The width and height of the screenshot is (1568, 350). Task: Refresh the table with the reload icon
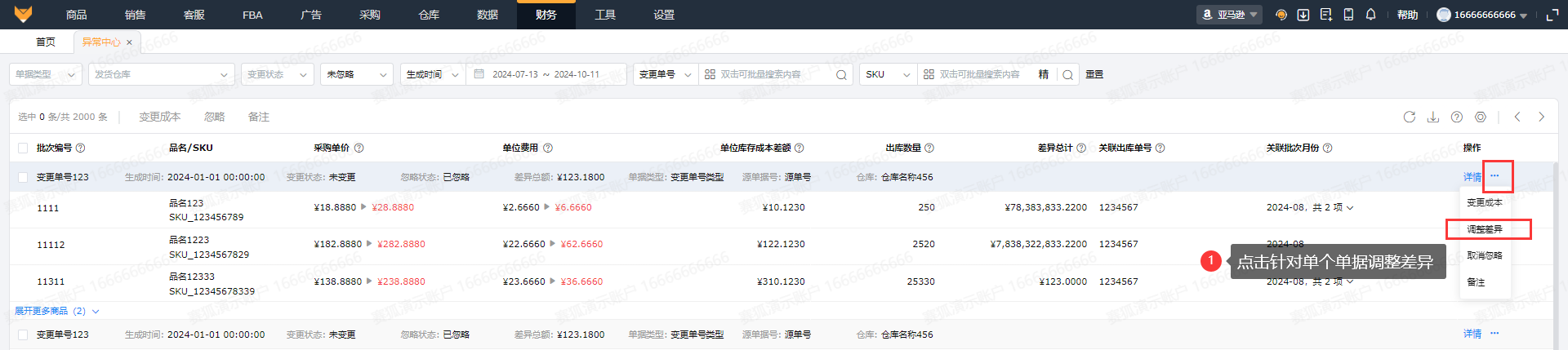pos(1410,117)
